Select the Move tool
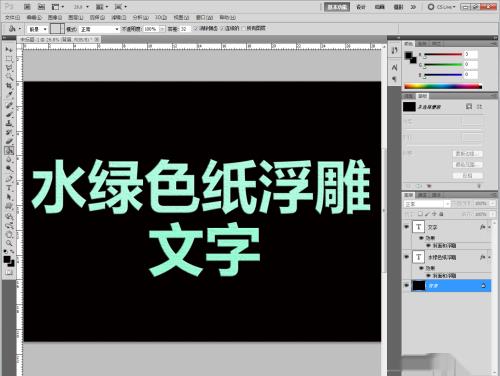500x376 pixels. click(x=9, y=49)
